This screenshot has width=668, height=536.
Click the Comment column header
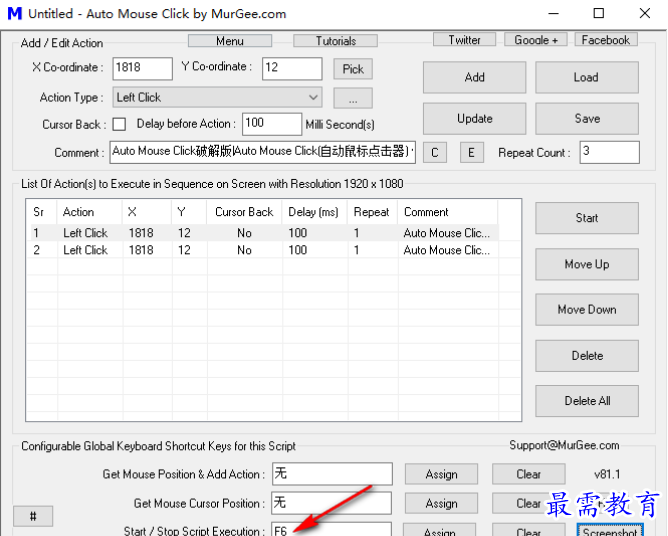click(447, 212)
